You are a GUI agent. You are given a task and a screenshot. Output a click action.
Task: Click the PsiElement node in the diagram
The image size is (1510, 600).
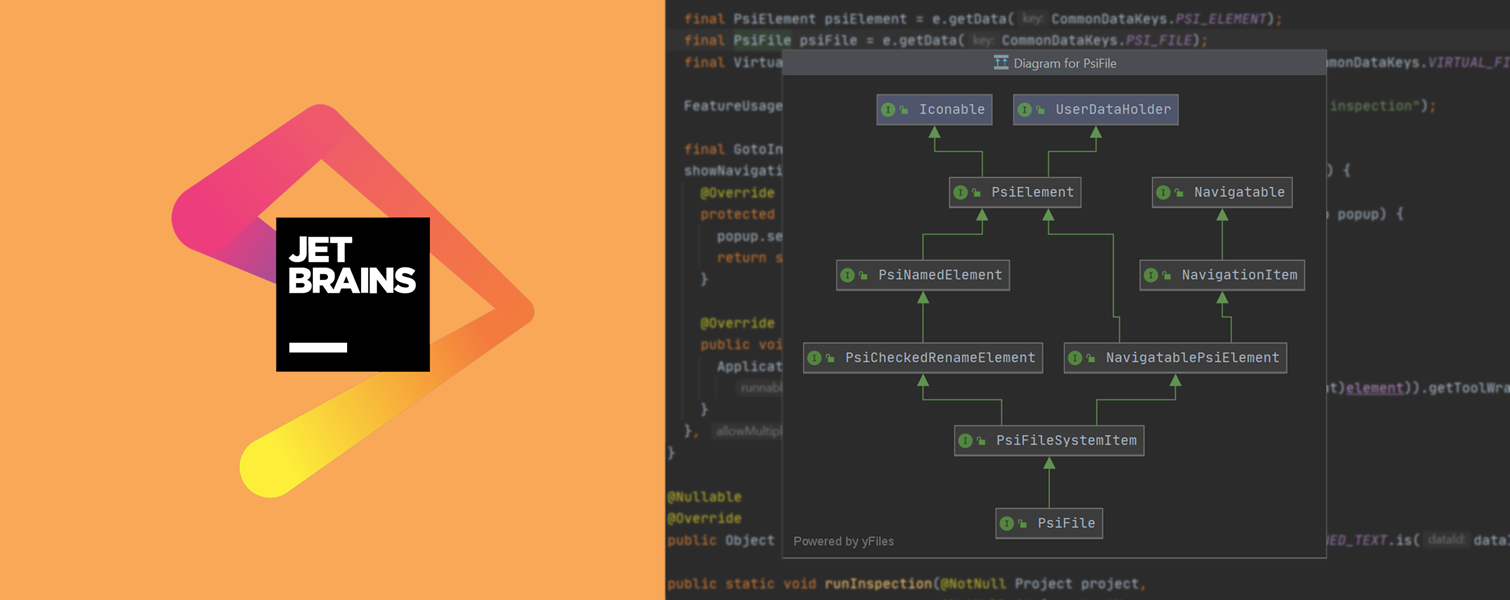[1015, 192]
